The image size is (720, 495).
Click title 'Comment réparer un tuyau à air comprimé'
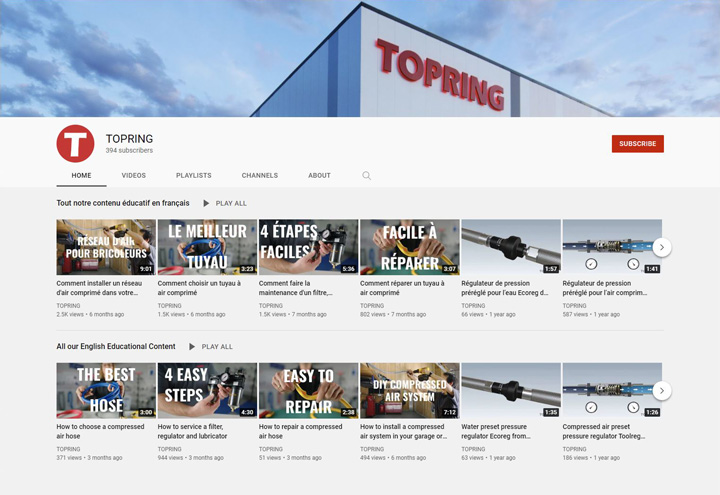point(402,288)
